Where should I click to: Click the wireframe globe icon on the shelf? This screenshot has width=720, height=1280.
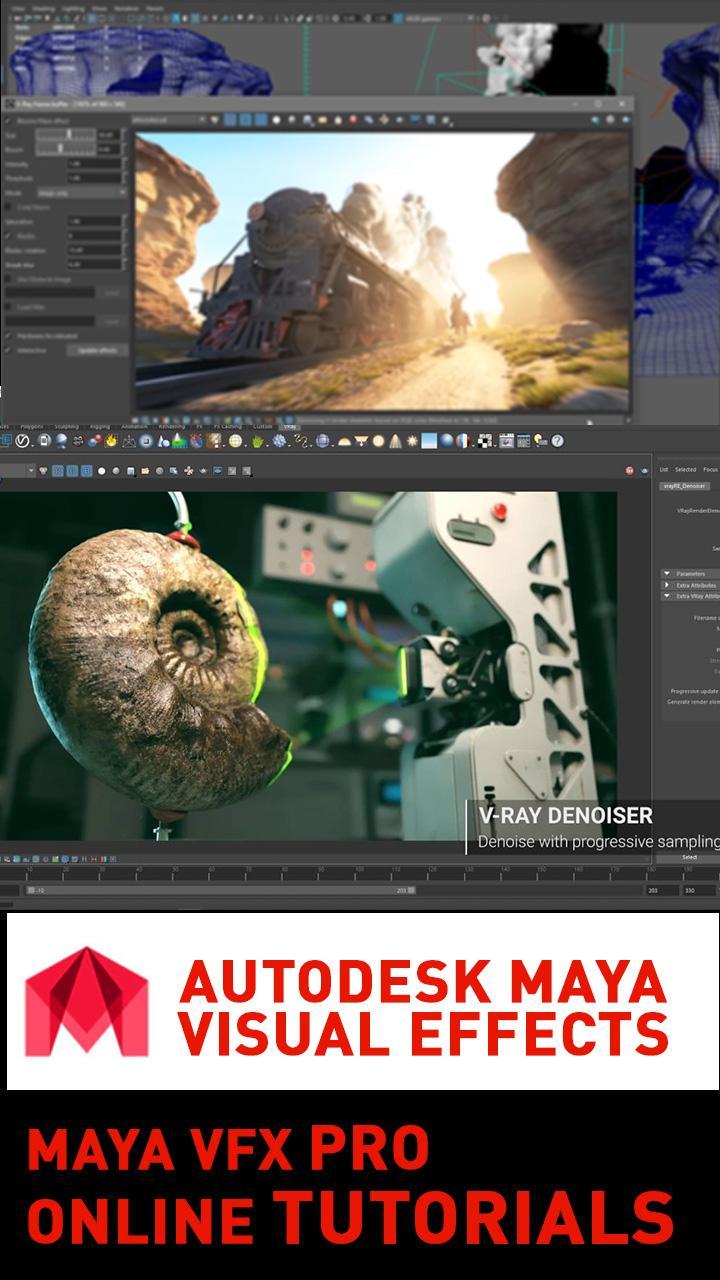pyautogui.click(x=234, y=441)
